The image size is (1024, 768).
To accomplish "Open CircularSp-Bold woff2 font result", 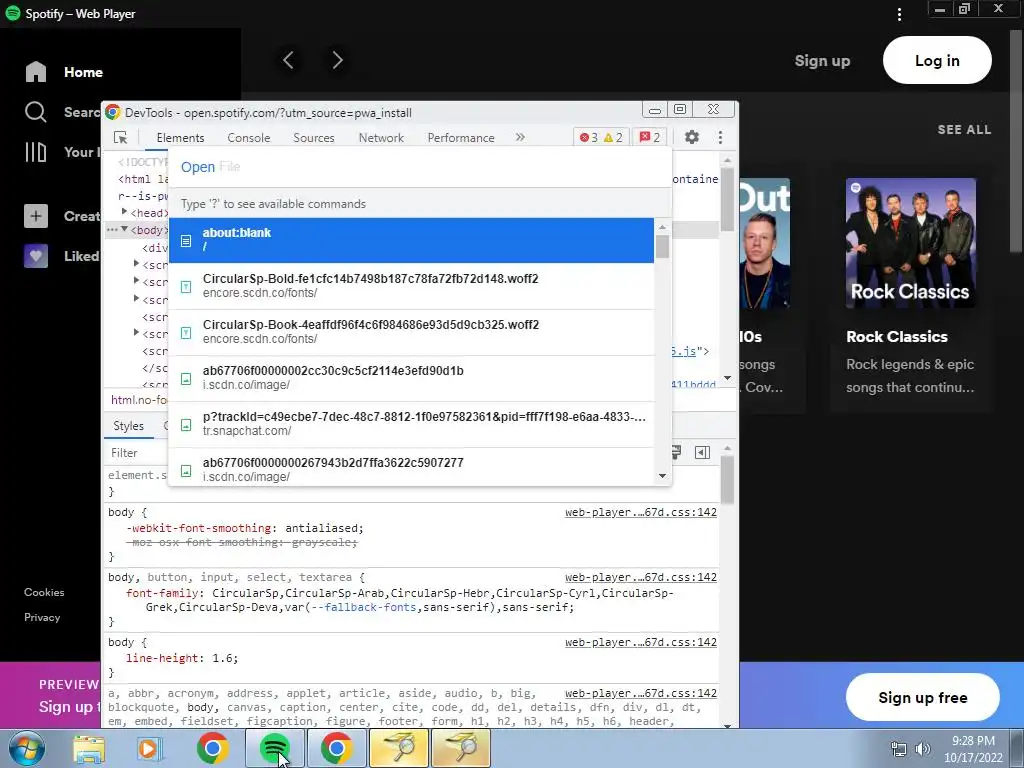I will point(411,286).
